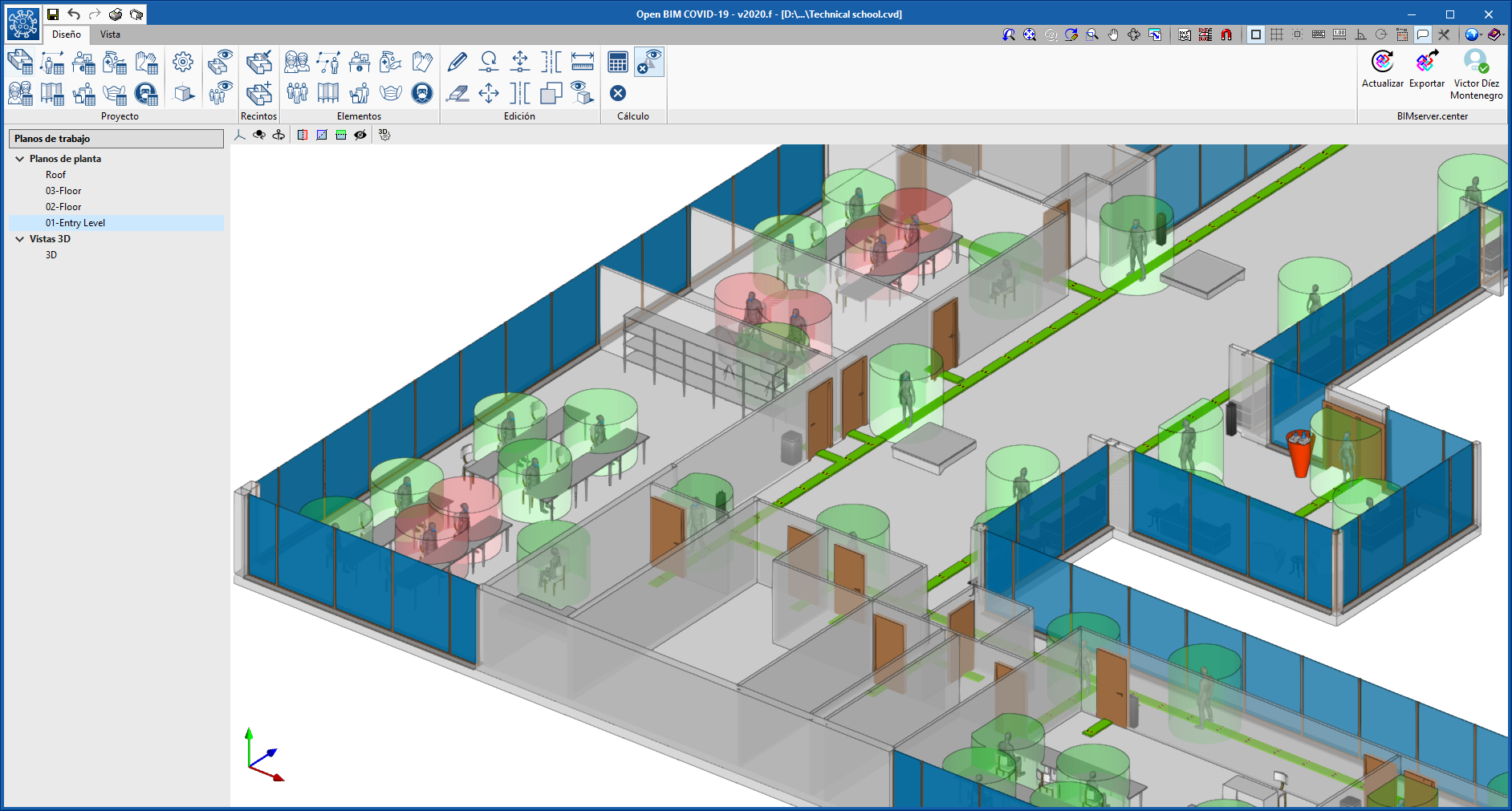Image resolution: width=1512 pixels, height=811 pixels.
Task: Toggle the comments bubble tool
Action: point(1424,35)
